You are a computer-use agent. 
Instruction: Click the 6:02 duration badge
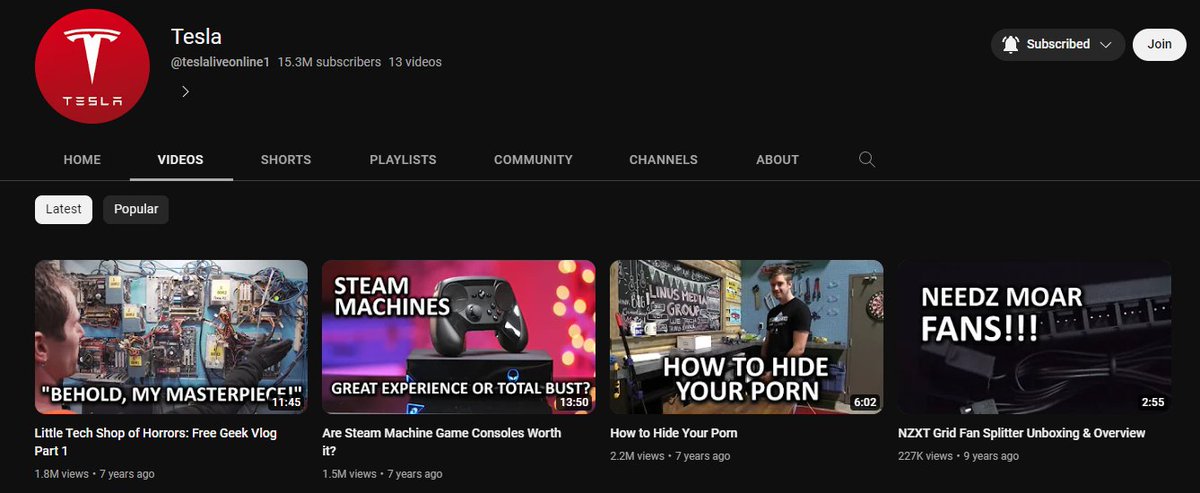pos(864,402)
